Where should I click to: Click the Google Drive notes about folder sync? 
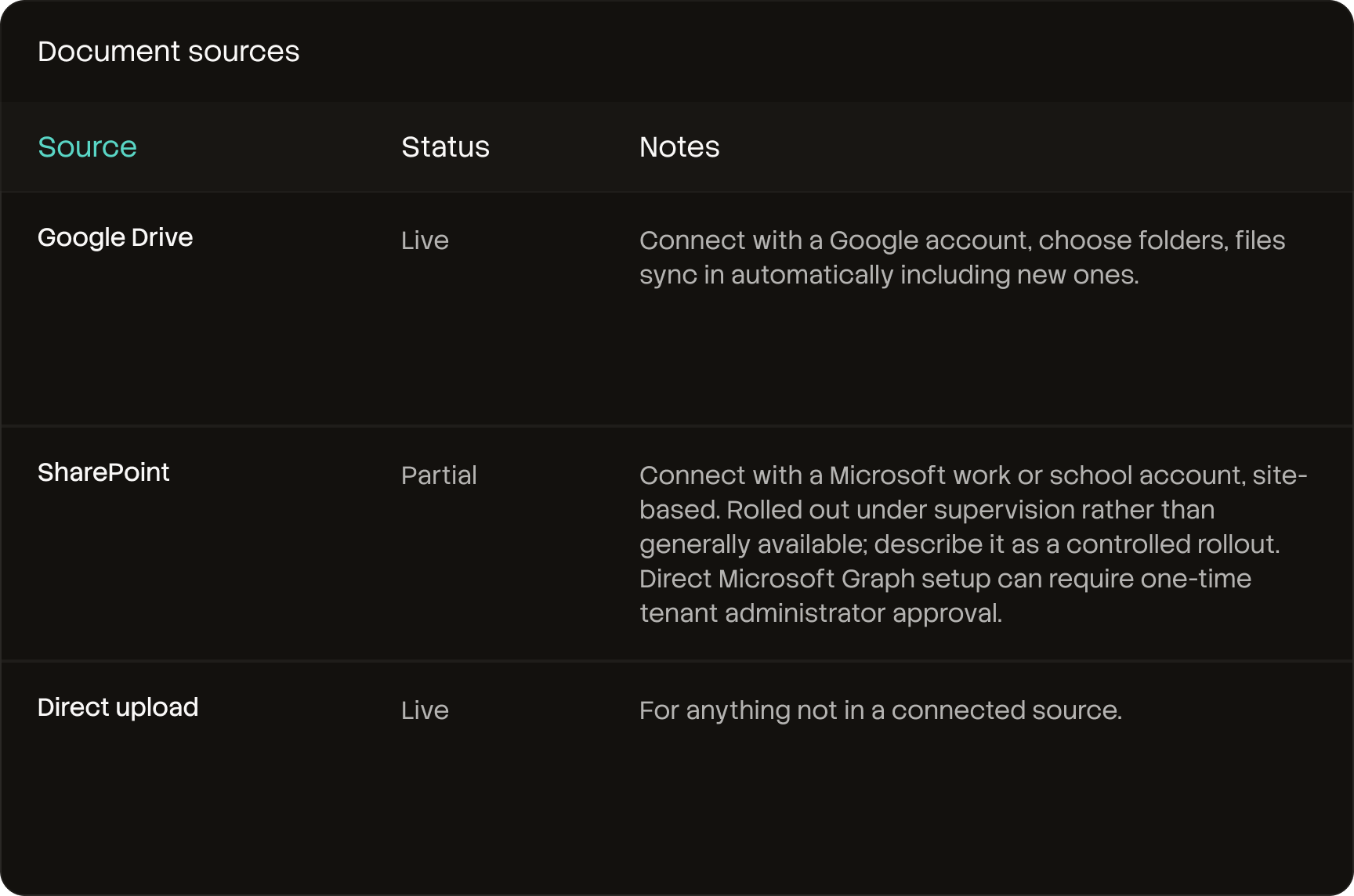(962, 258)
